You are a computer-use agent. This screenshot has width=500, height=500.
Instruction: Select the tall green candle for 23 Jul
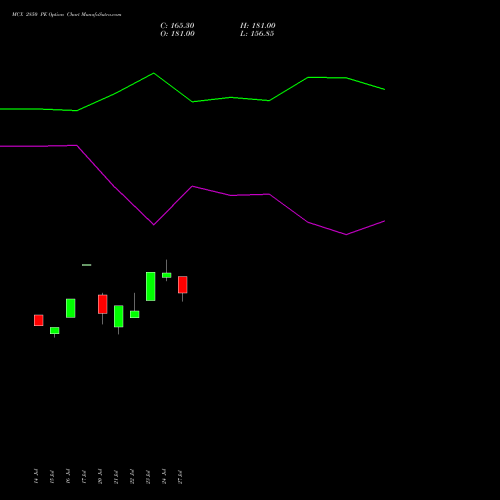click(x=151, y=286)
